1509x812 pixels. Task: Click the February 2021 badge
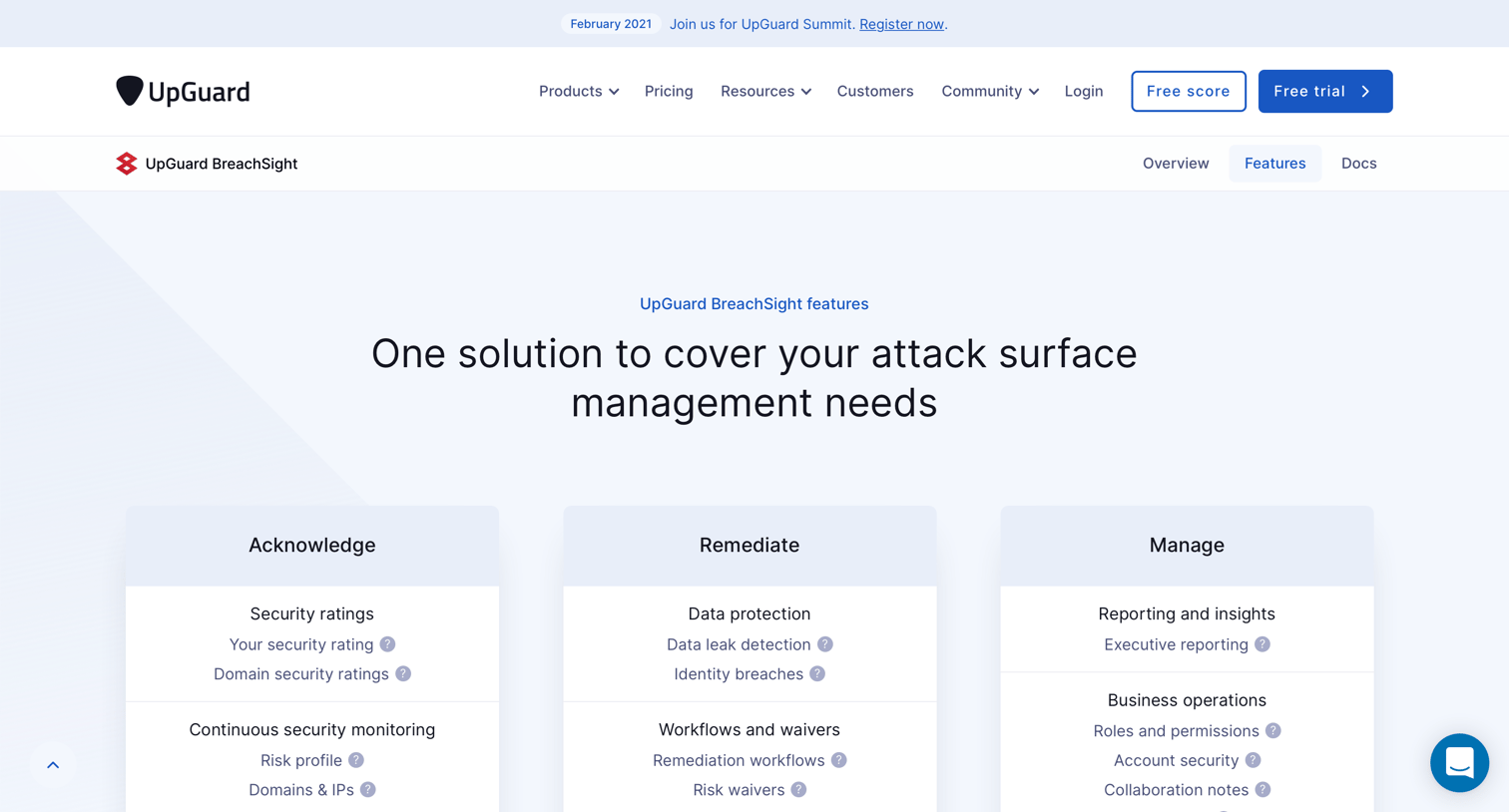coord(611,24)
